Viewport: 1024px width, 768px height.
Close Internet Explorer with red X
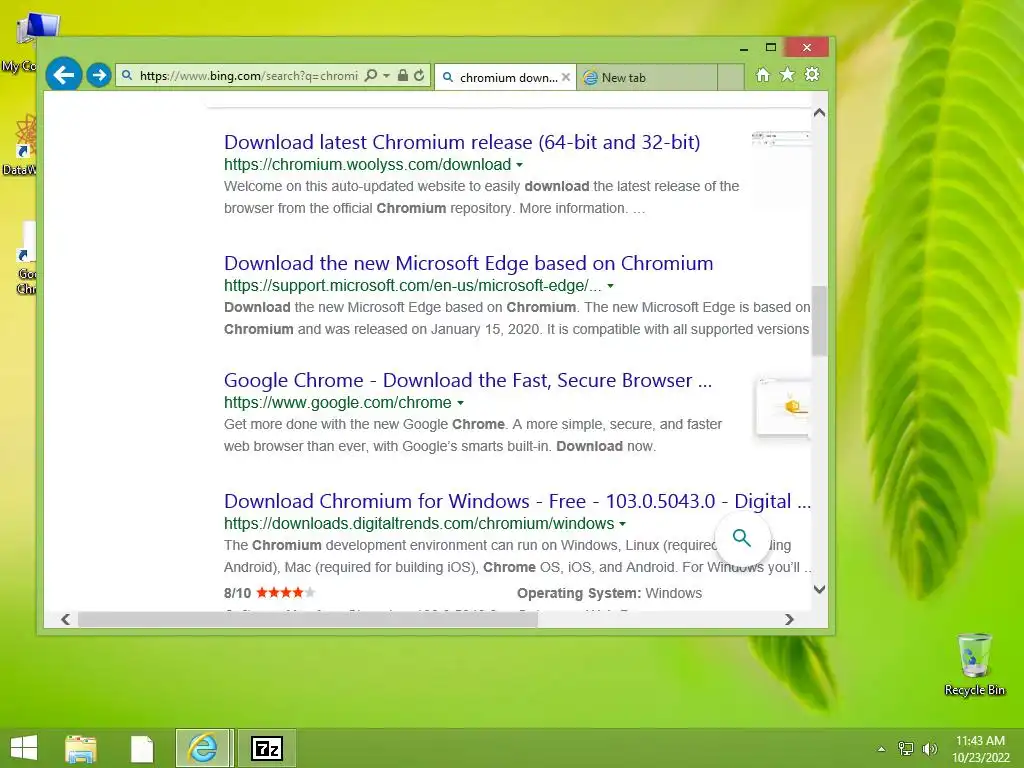point(807,48)
